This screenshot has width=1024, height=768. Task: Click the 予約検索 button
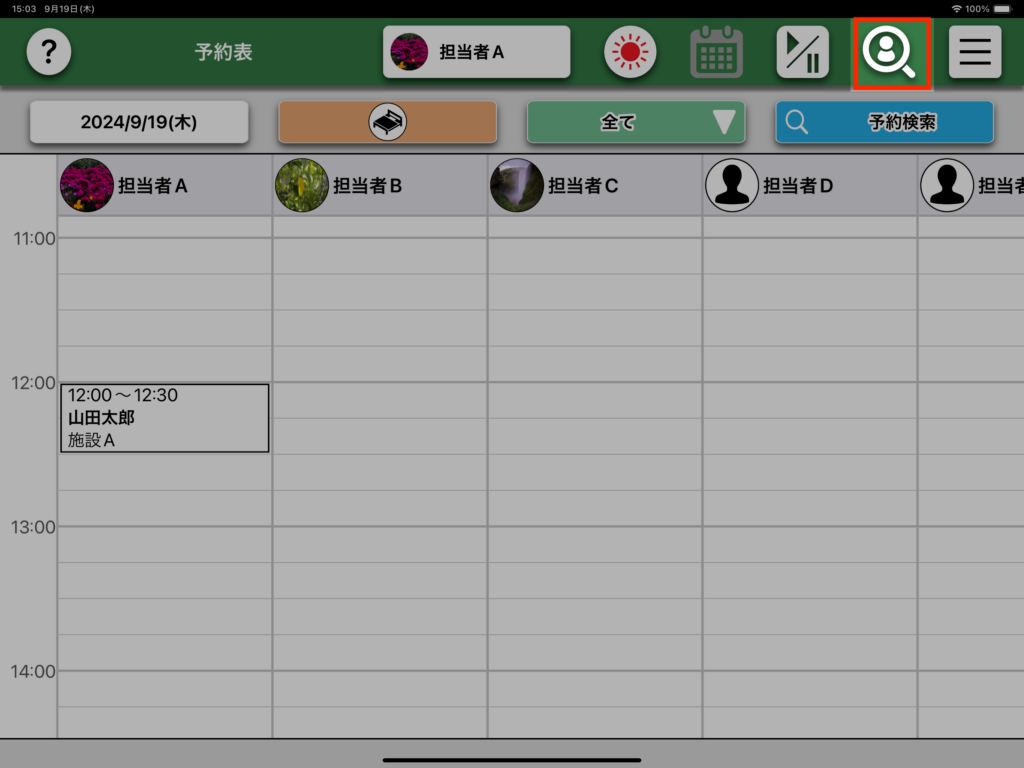[x=884, y=122]
